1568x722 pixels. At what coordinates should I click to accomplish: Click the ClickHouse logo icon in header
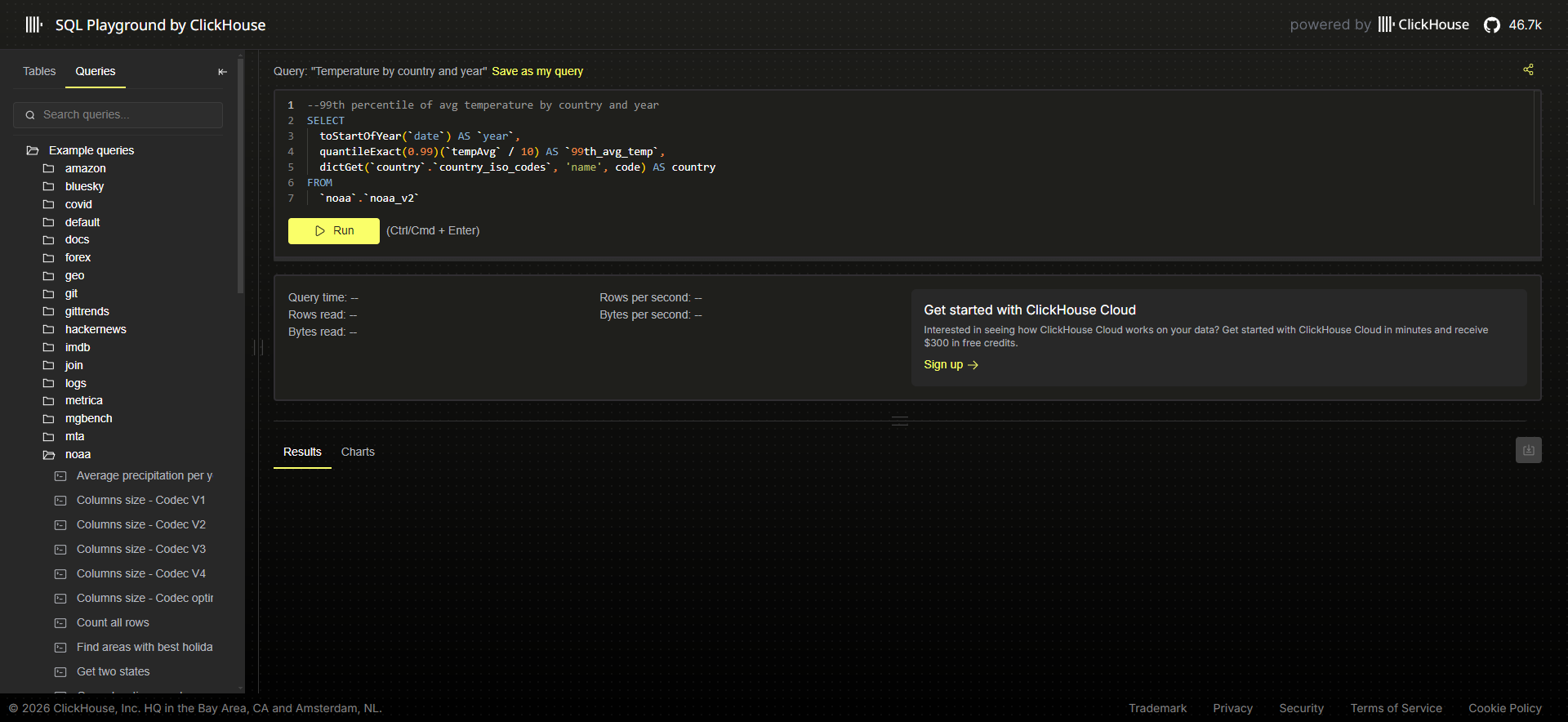[x=33, y=25]
